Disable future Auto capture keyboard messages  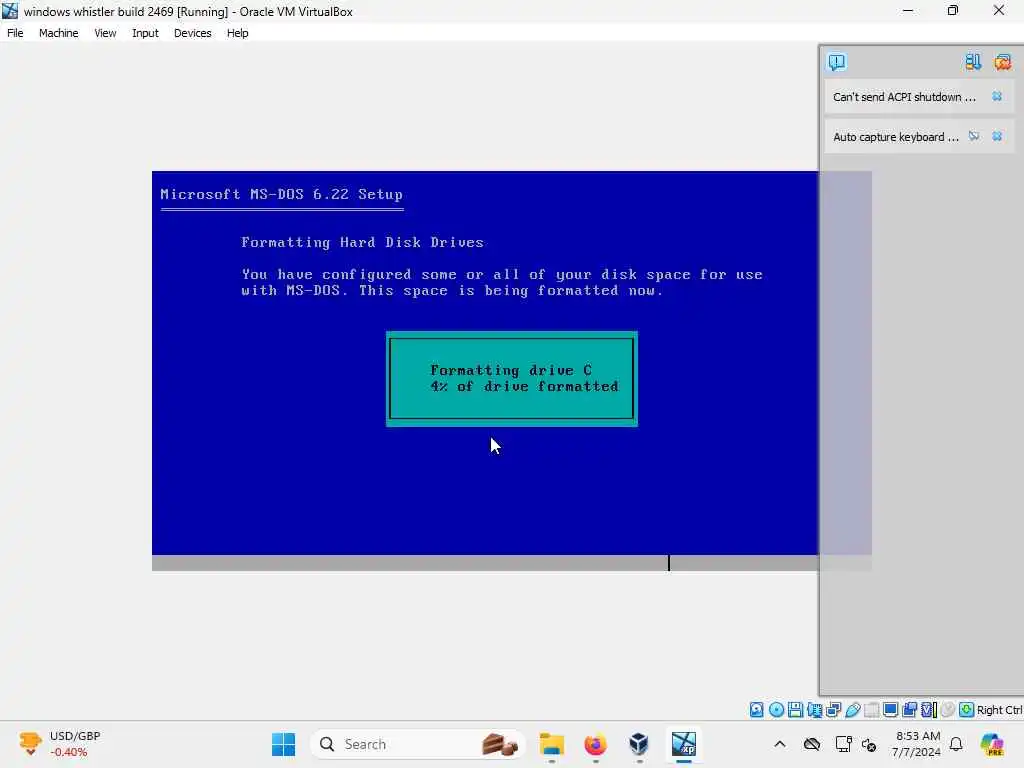click(974, 136)
